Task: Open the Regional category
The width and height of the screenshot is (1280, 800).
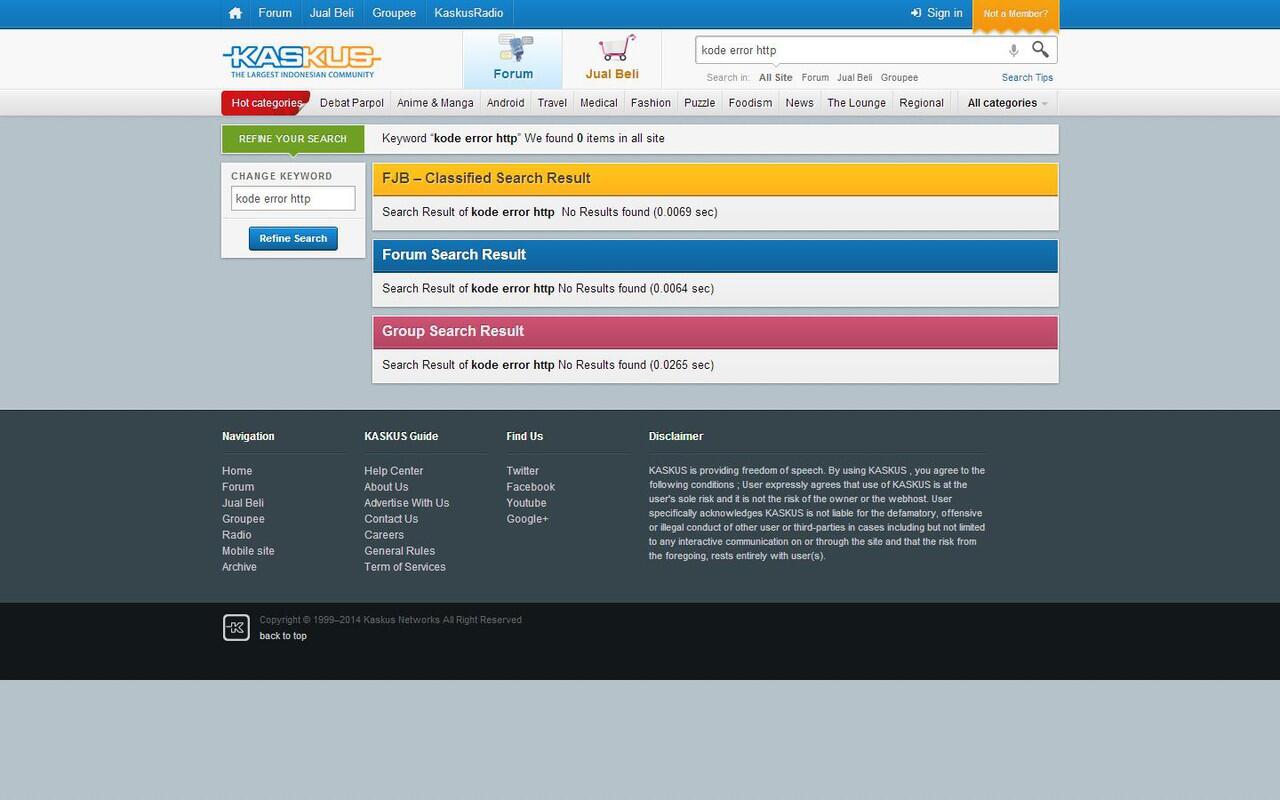Action: coord(921,103)
